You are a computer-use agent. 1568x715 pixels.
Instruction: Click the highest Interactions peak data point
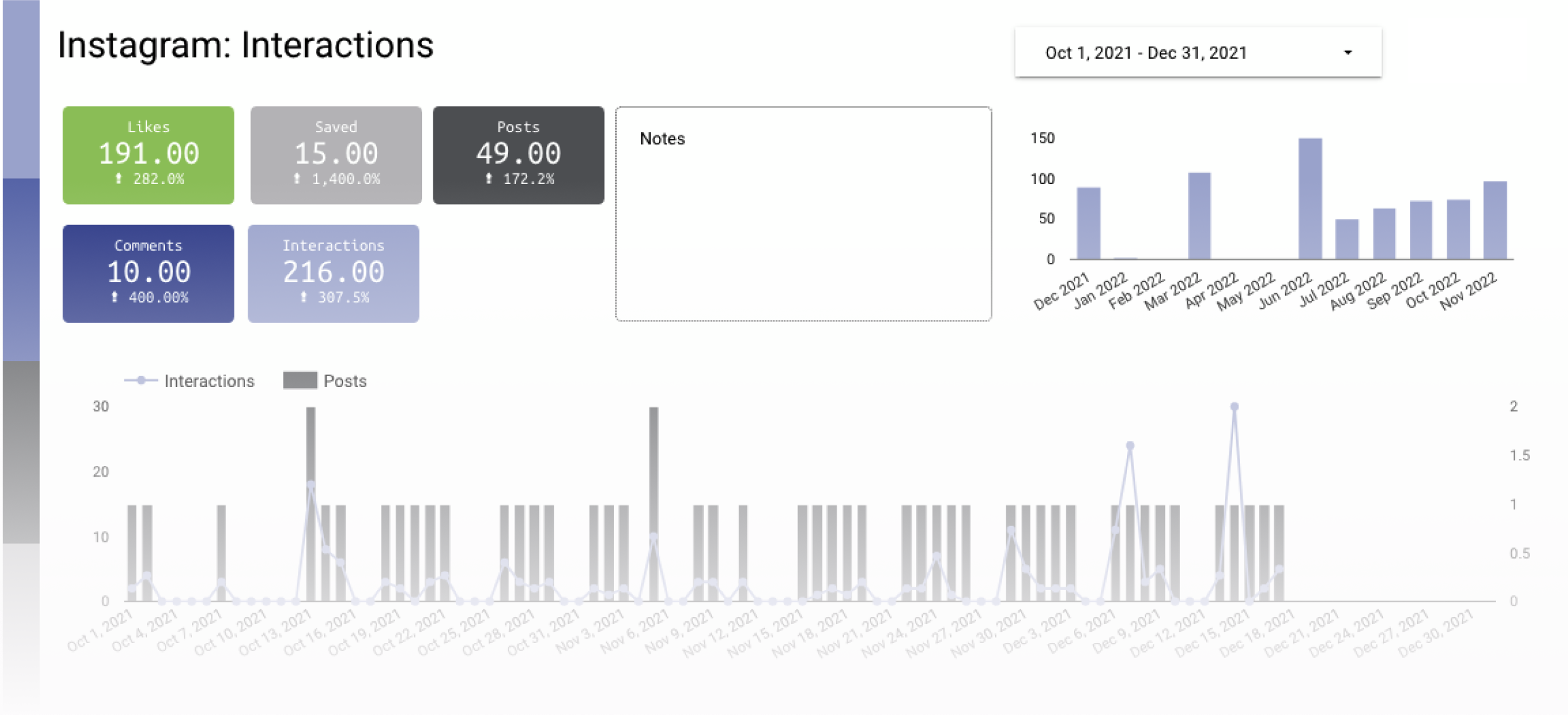1234,407
